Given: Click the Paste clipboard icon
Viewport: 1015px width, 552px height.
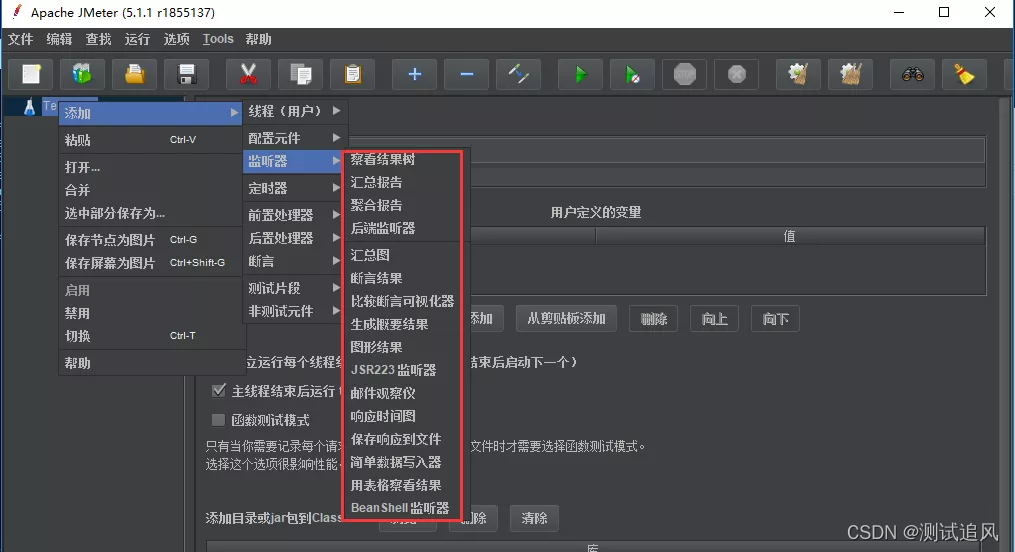Looking at the screenshot, I should 352,74.
